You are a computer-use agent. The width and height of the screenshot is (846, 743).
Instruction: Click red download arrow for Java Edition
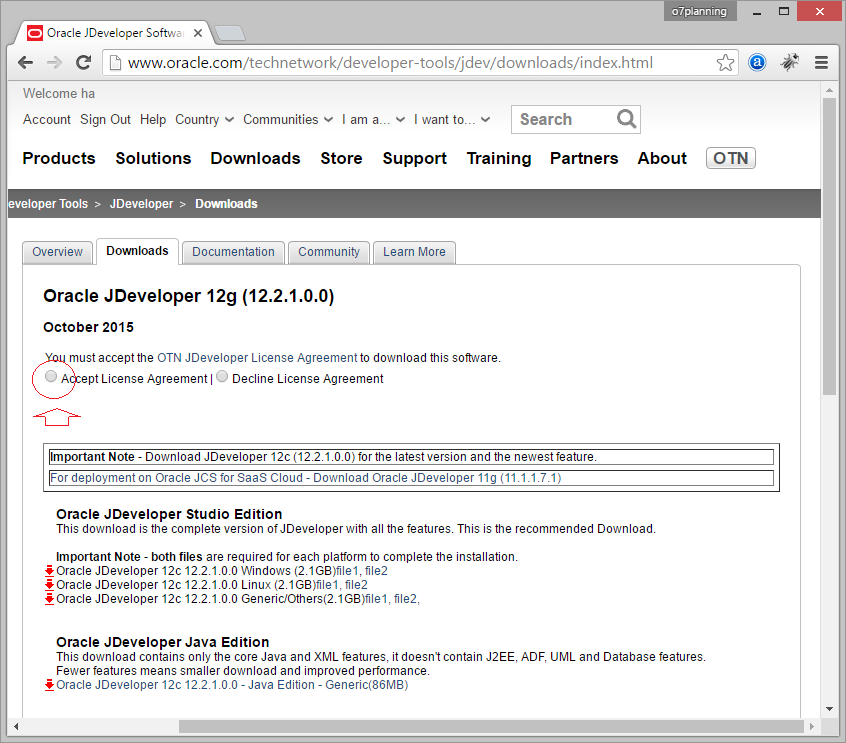point(49,685)
